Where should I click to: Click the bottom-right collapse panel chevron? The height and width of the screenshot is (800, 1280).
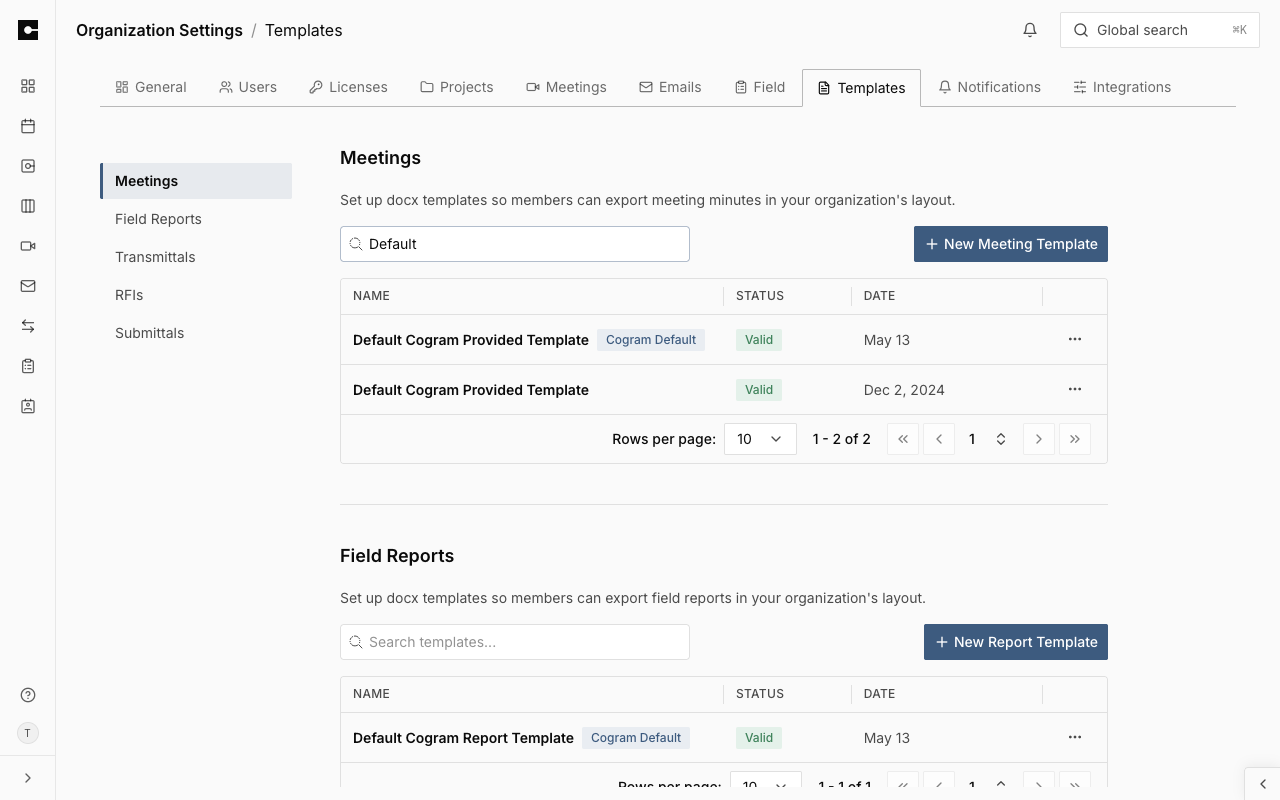[x=1263, y=784]
